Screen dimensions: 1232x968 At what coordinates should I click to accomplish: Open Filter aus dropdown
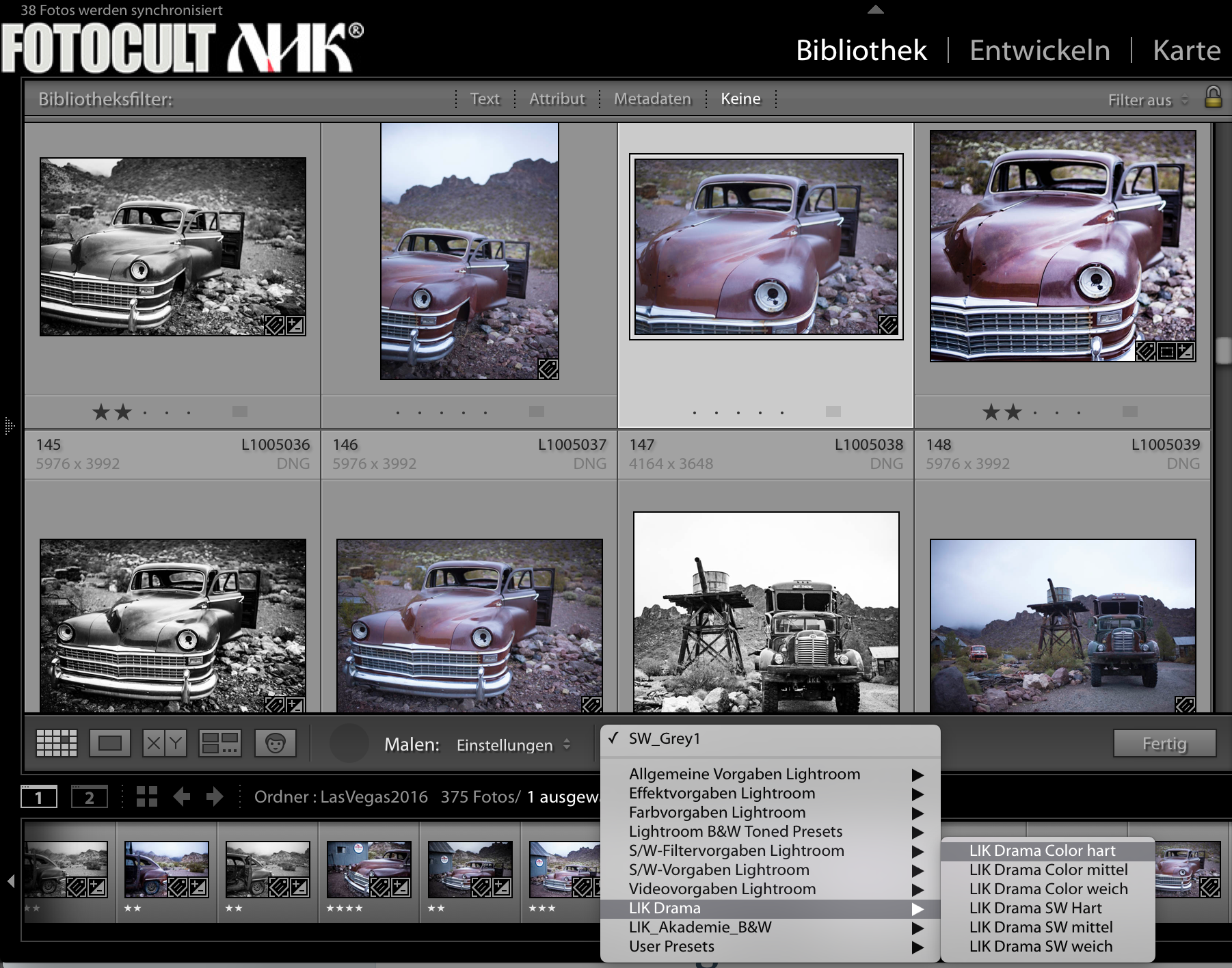[1149, 100]
